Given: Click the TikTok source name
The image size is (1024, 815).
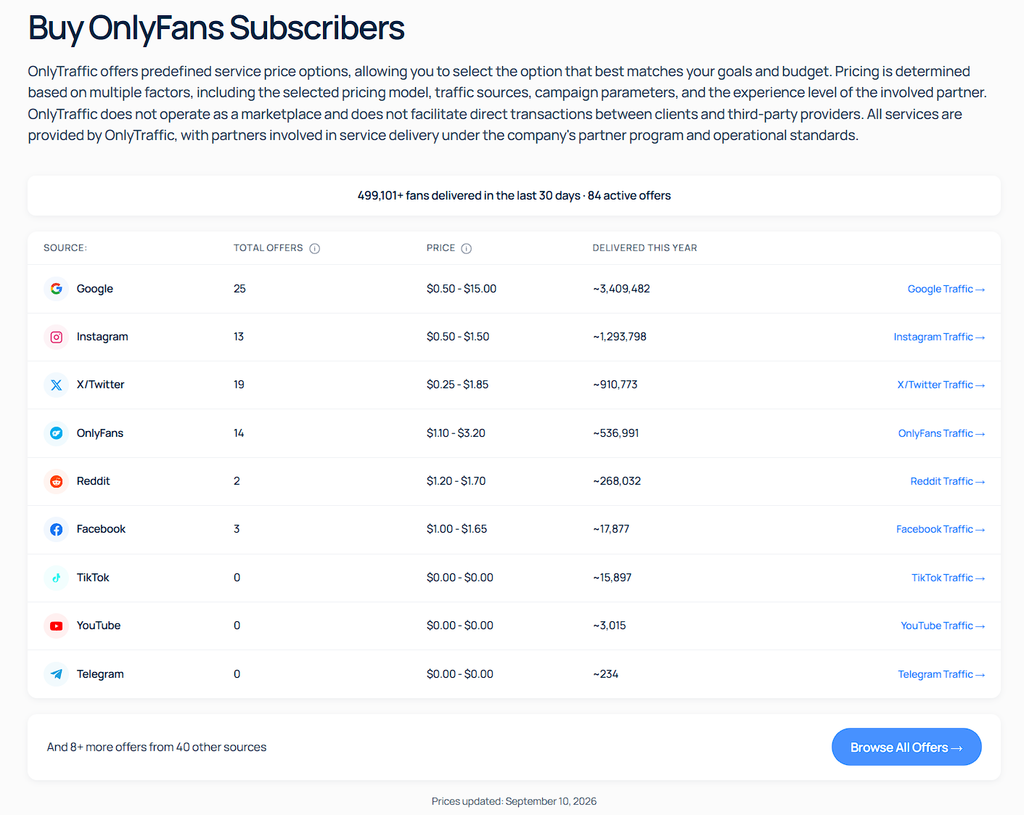Looking at the screenshot, I should [x=93, y=577].
